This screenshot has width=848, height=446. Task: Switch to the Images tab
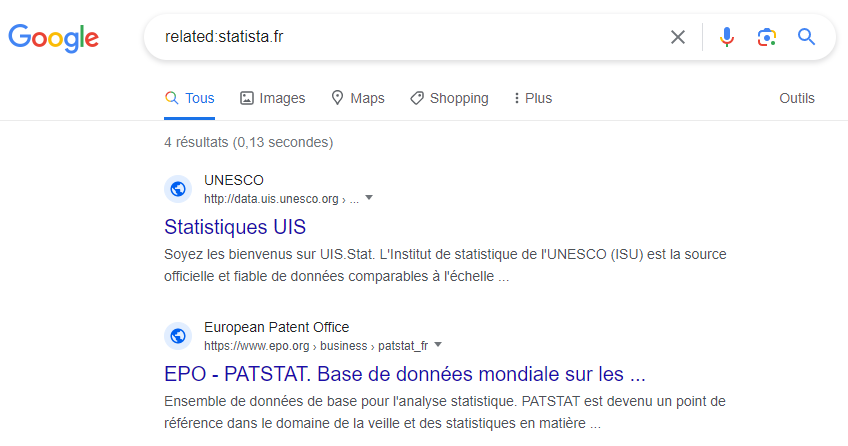tap(273, 98)
